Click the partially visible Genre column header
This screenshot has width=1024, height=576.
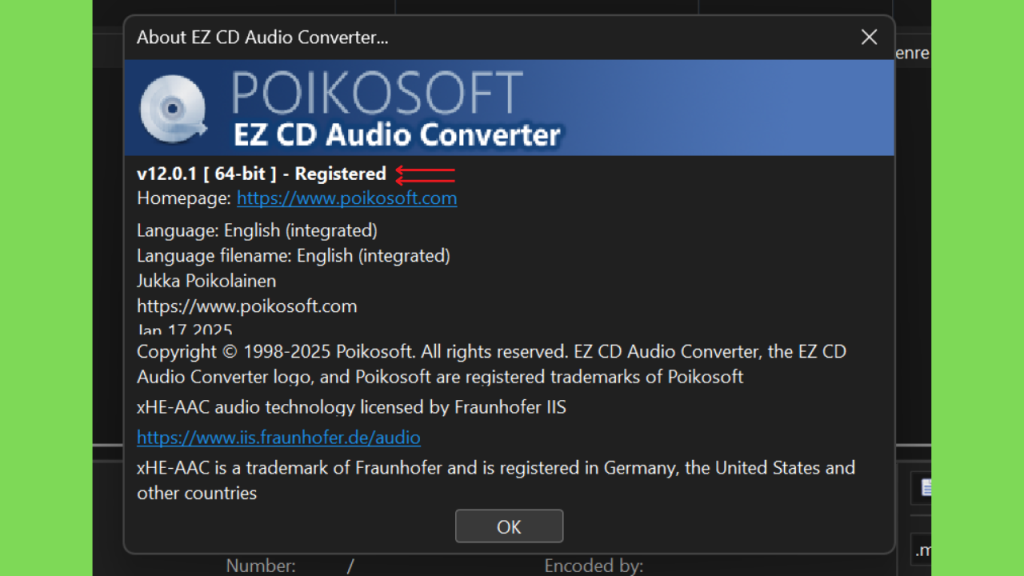[912, 53]
